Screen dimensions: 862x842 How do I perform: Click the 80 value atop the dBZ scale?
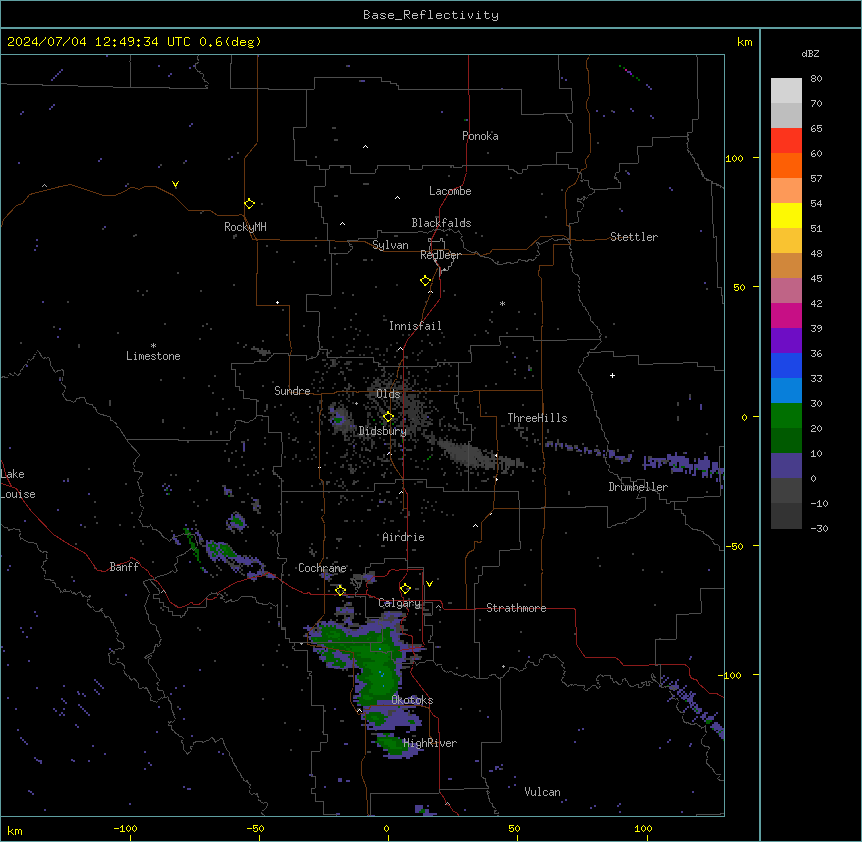coord(816,79)
